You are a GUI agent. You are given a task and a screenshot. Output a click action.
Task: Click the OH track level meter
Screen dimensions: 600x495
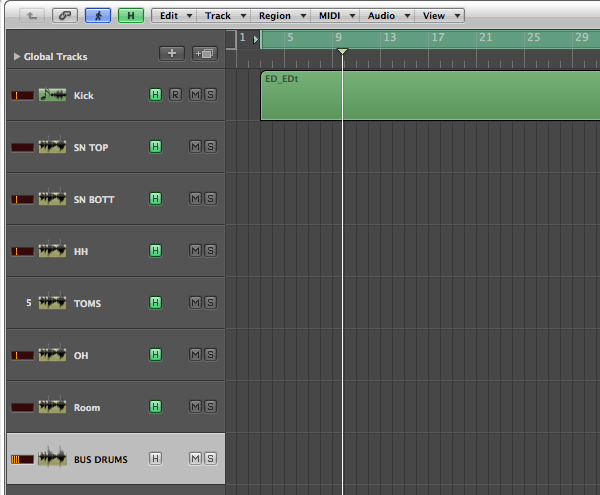point(22,355)
